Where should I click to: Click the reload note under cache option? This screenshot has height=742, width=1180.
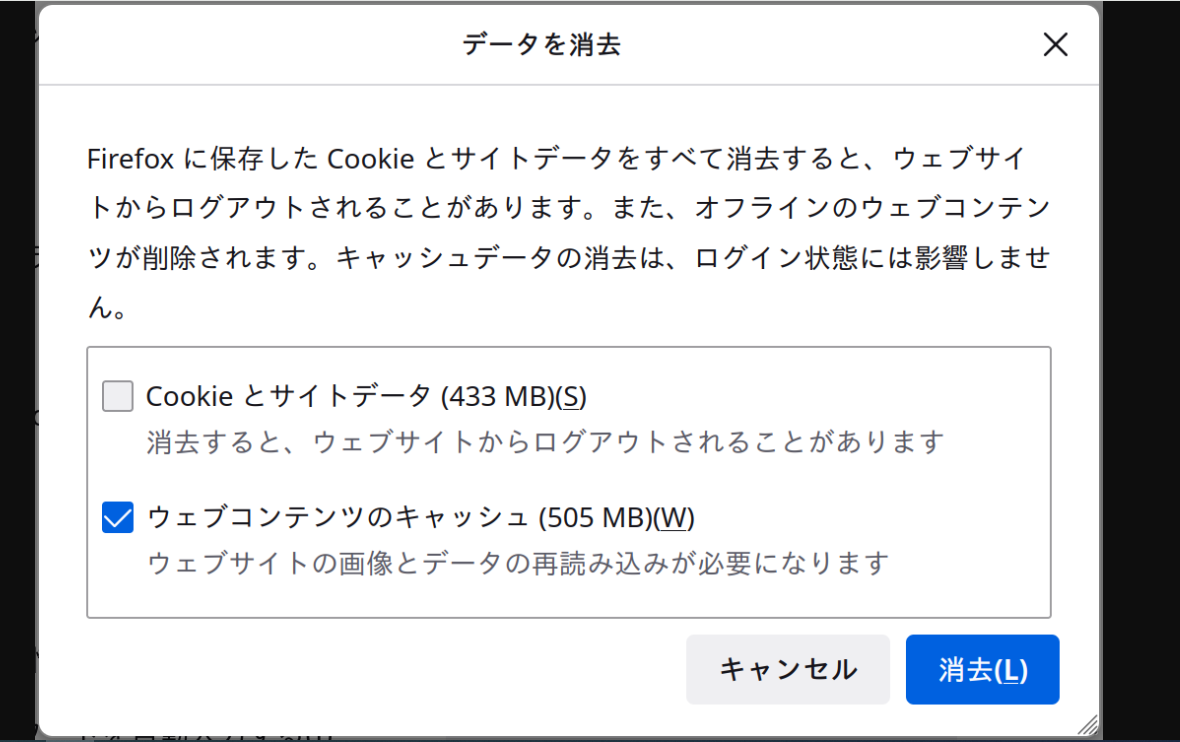pyautogui.click(x=517, y=563)
